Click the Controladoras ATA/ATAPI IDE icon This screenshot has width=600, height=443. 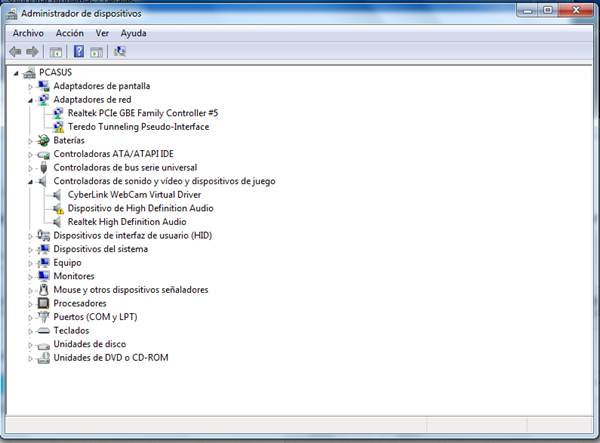click(44, 154)
